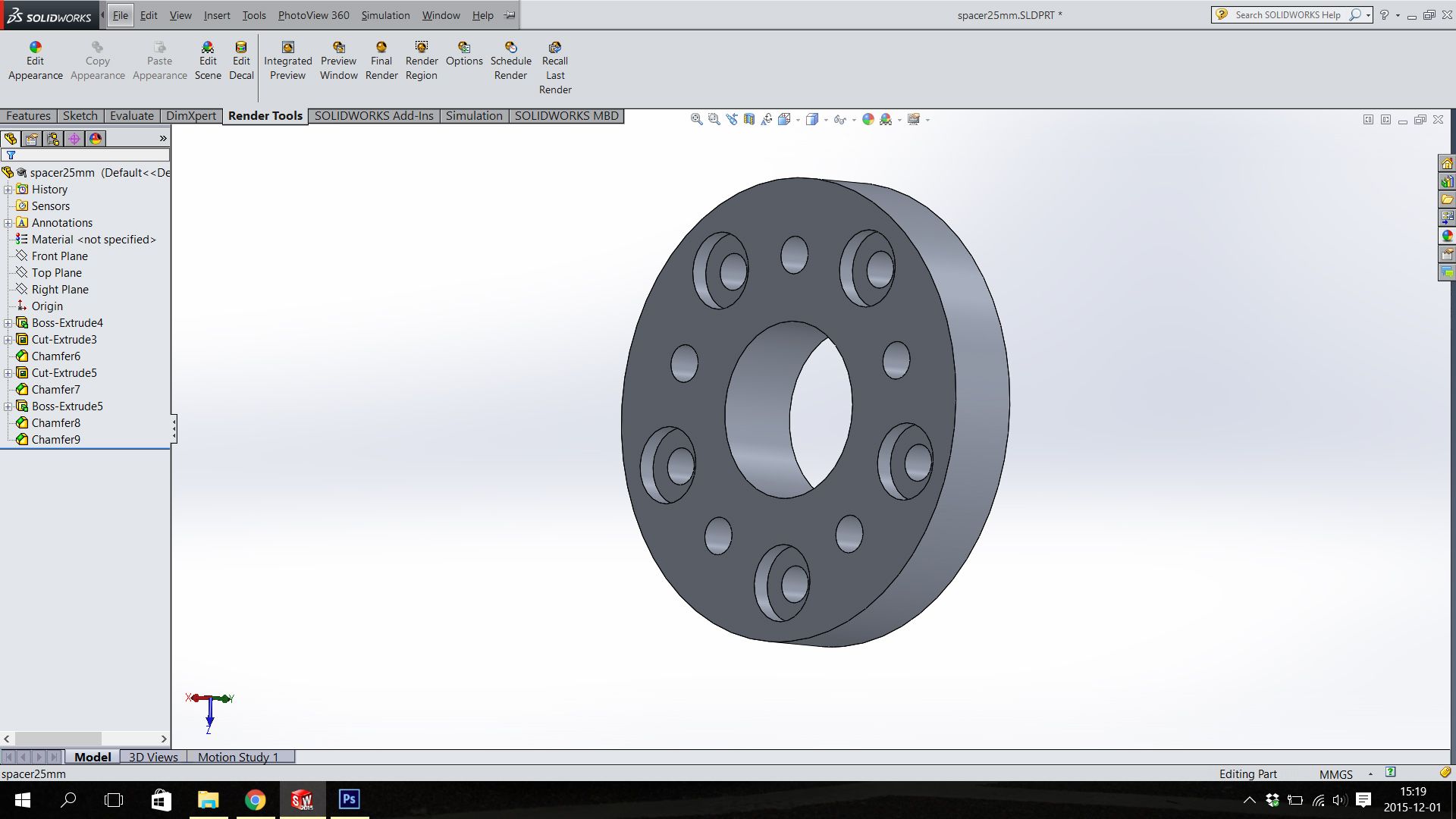Click the Zoom to Fit icon

point(696,119)
